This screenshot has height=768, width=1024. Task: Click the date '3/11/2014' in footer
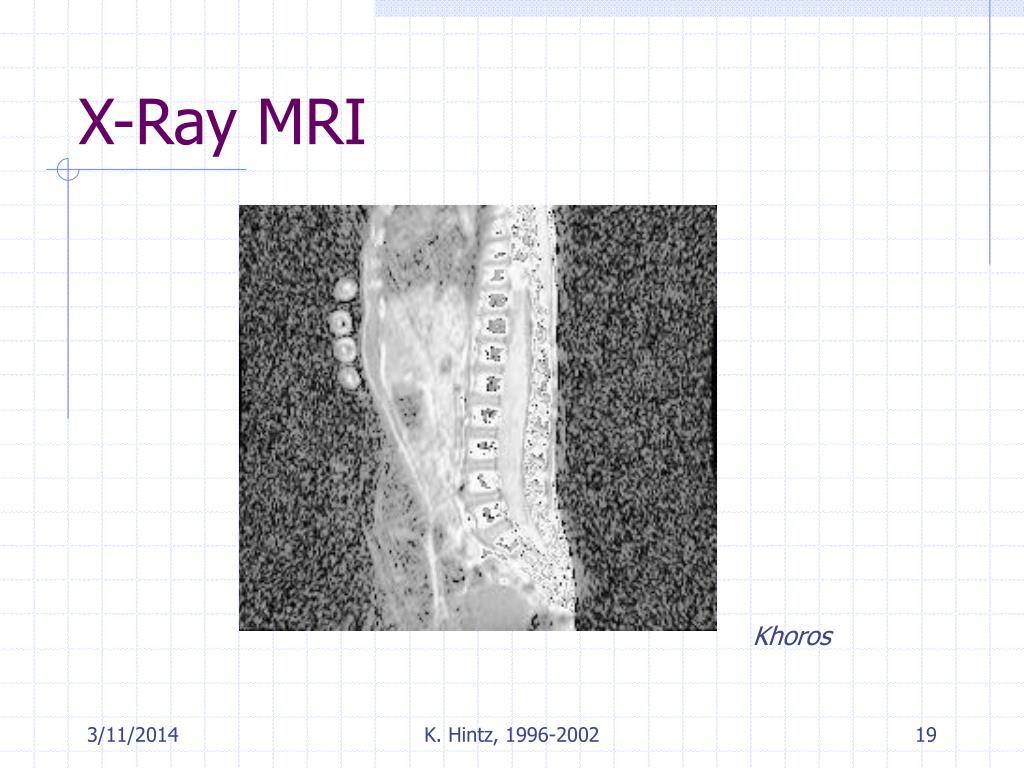[133, 735]
